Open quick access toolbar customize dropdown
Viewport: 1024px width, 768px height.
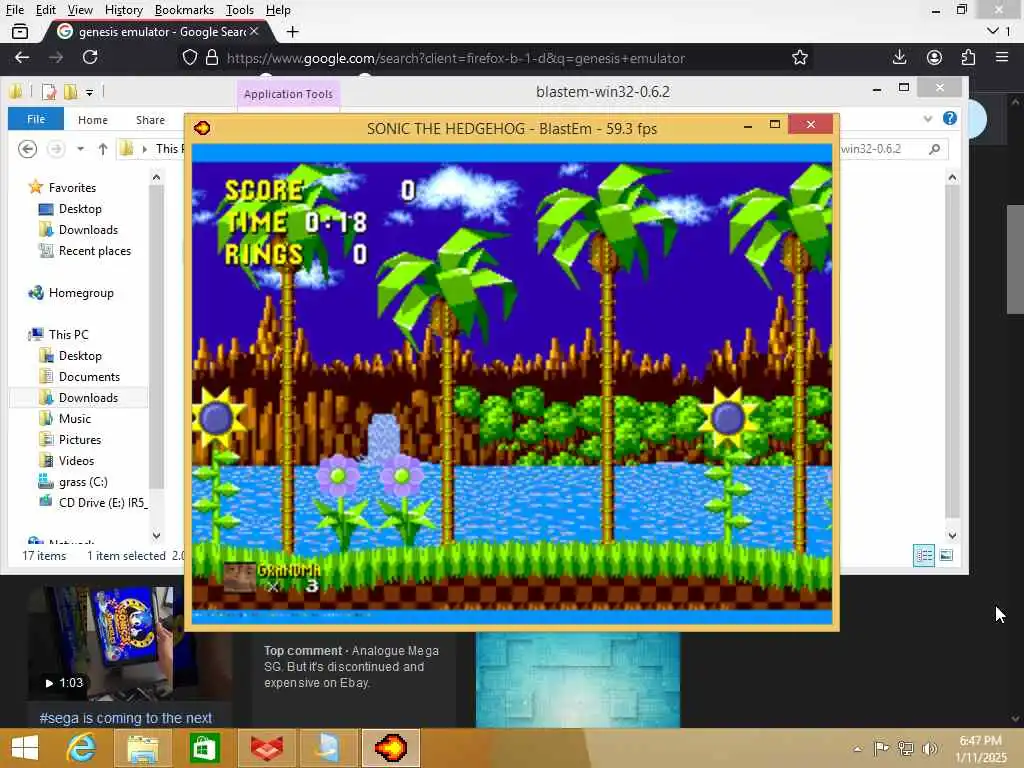(89, 92)
